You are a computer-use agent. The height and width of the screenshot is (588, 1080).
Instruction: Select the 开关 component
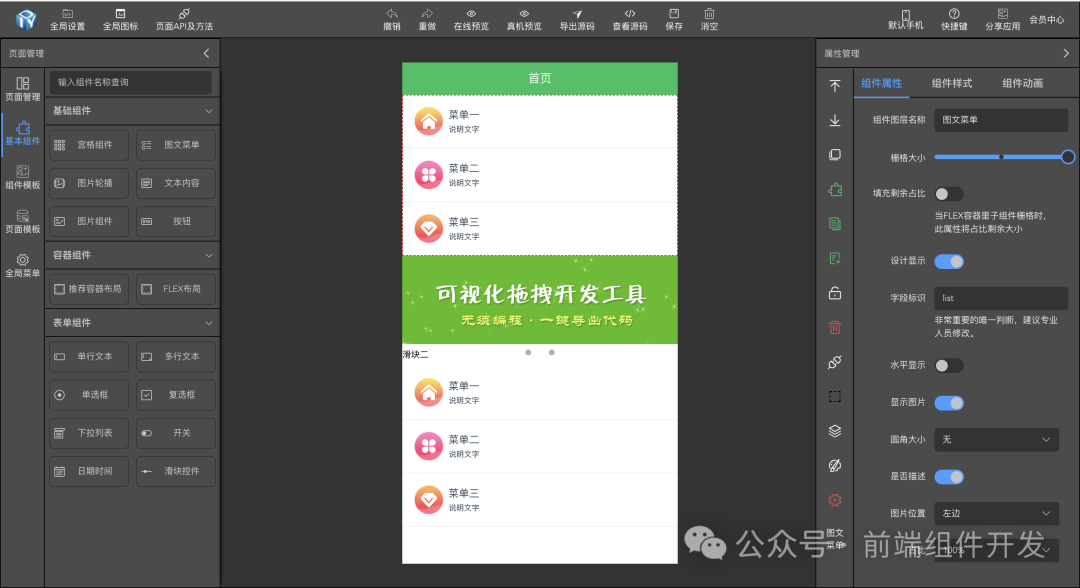[176, 433]
